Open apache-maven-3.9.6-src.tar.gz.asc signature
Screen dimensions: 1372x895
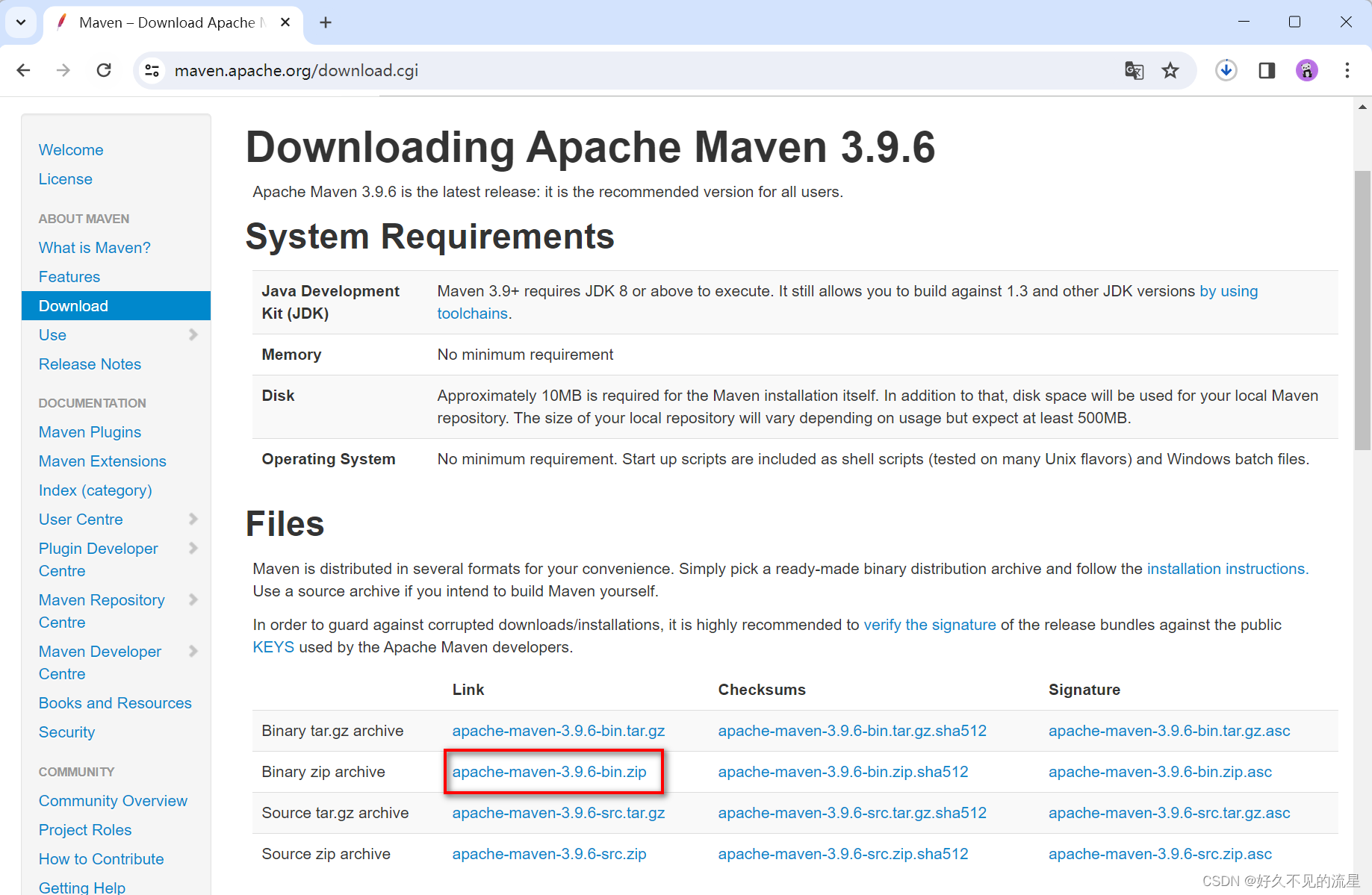(x=1170, y=813)
